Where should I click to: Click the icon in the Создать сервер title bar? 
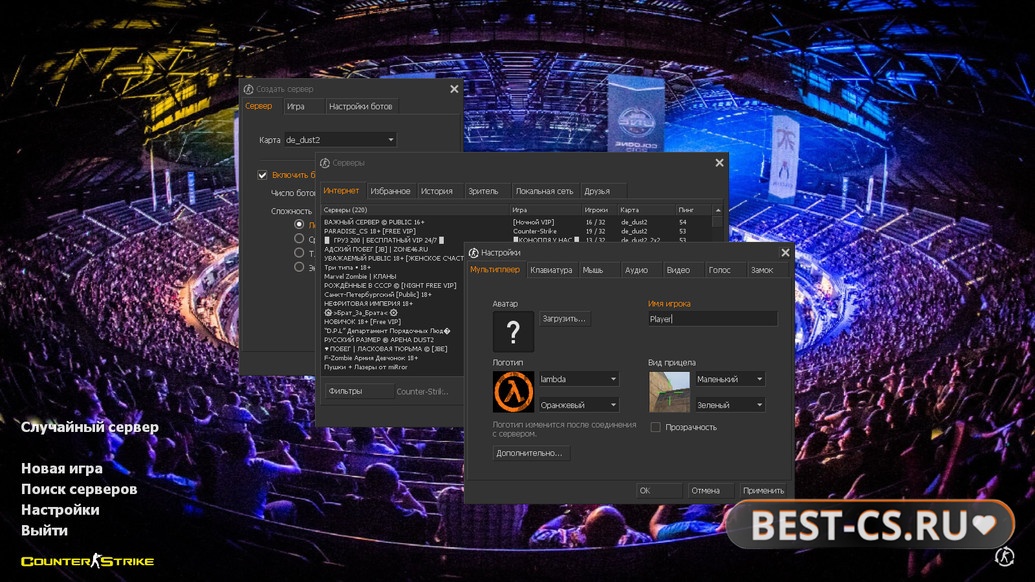248,89
